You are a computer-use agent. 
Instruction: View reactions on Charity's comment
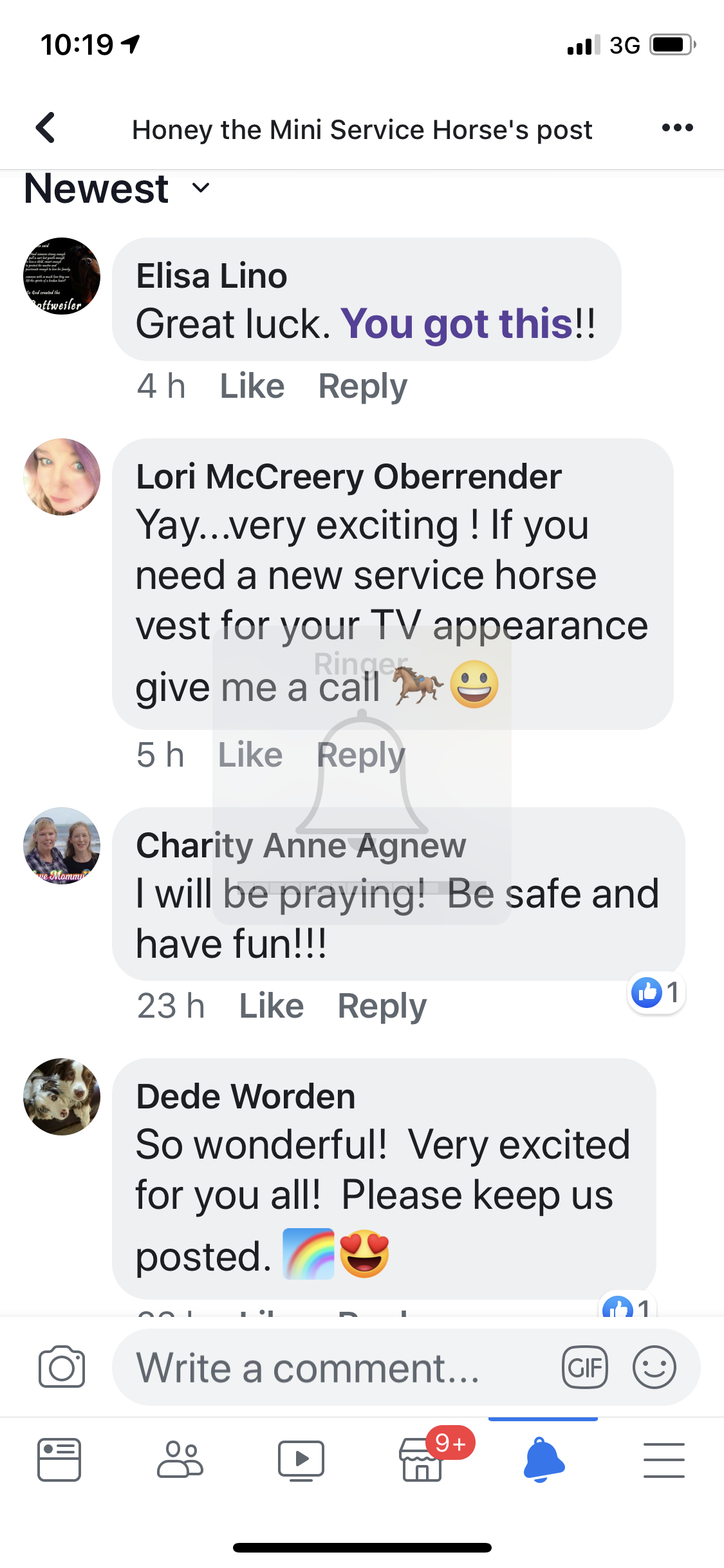tap(655, 993)
